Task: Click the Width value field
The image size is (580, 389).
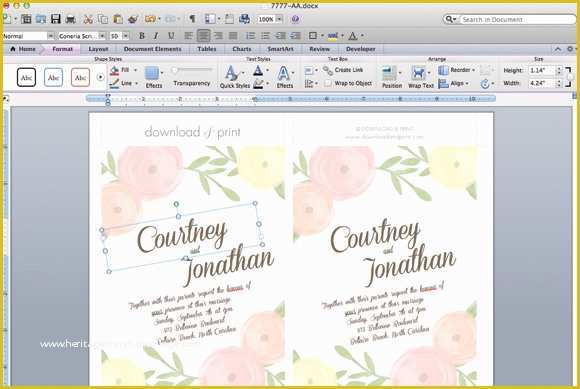Action: click(x=542, y=83)
